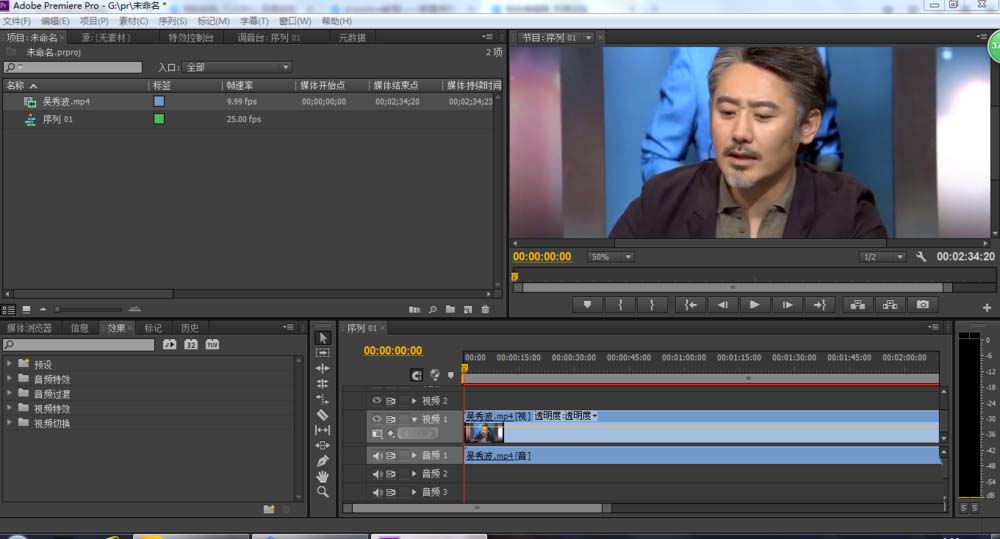Filter by YUV effects in Effects panel
Viewport: 1000px width, 539px height.
tap(212, 344)
